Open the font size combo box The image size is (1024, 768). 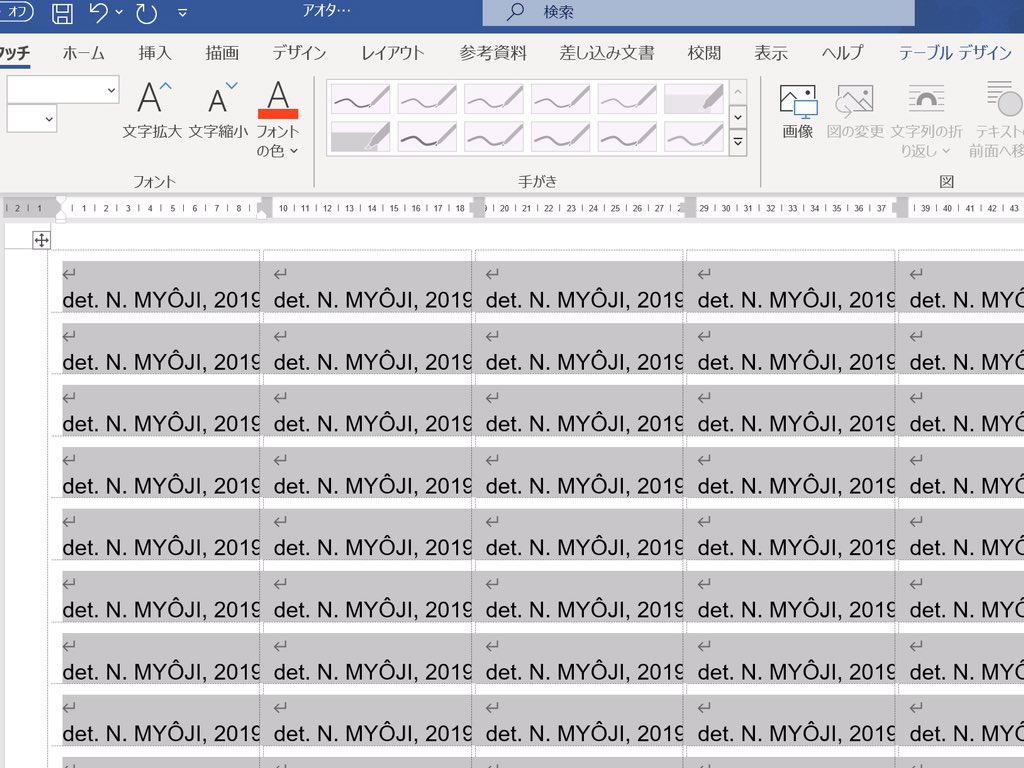pyautogui.click(x=31, y=119)
